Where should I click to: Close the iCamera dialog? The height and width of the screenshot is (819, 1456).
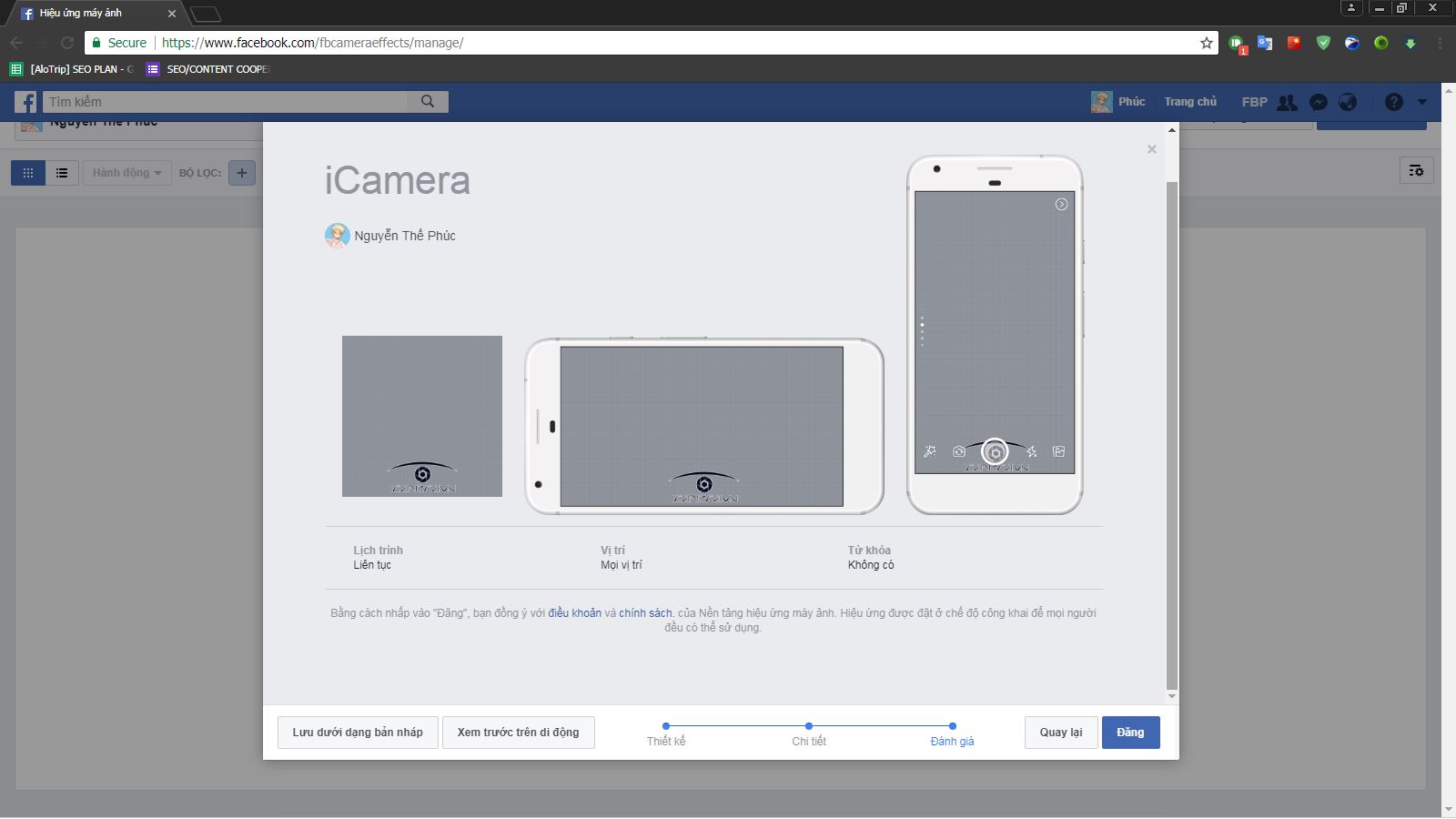[1152, 149]
